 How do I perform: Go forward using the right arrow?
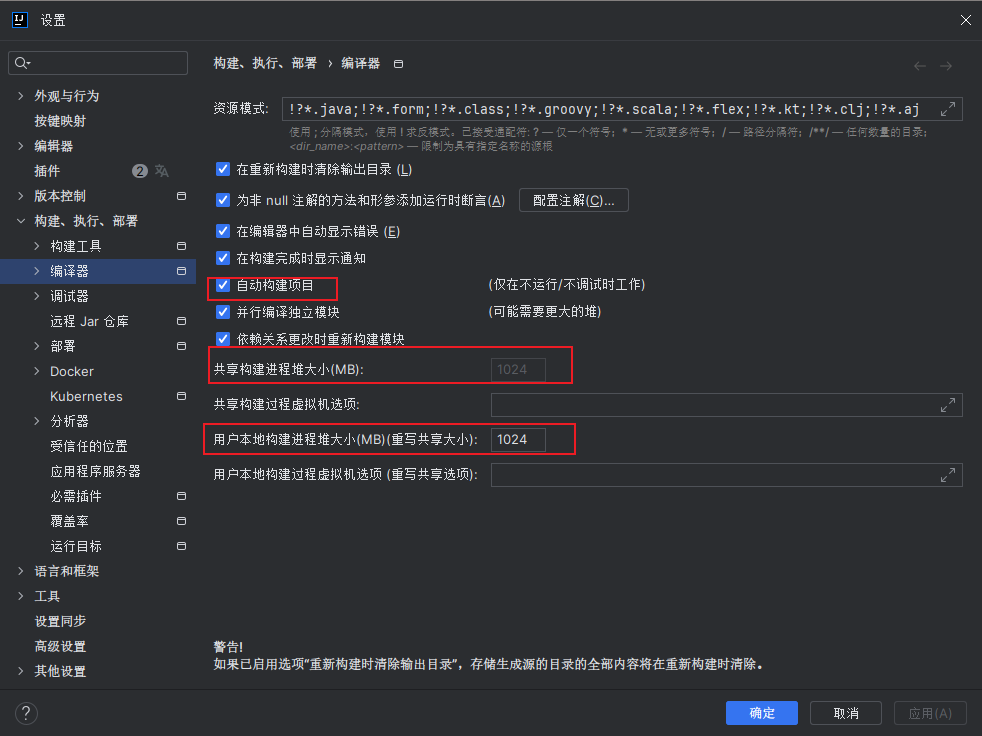tap(946, 66)
